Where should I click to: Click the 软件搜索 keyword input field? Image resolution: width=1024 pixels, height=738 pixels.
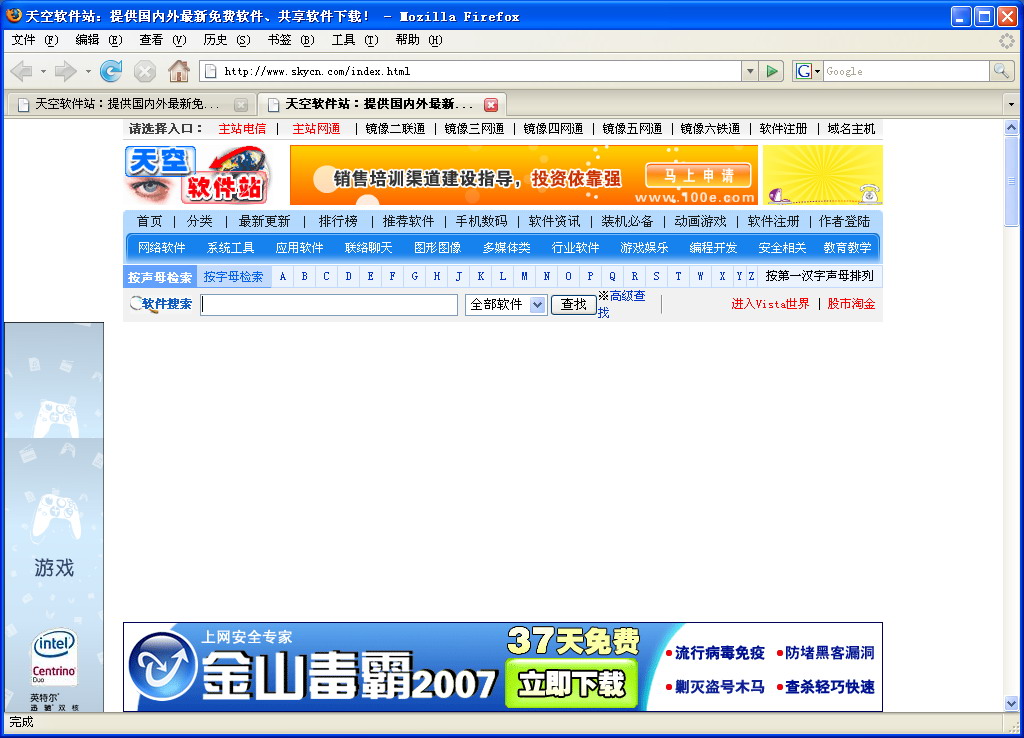pyautogui.click(x=329, y=304)
